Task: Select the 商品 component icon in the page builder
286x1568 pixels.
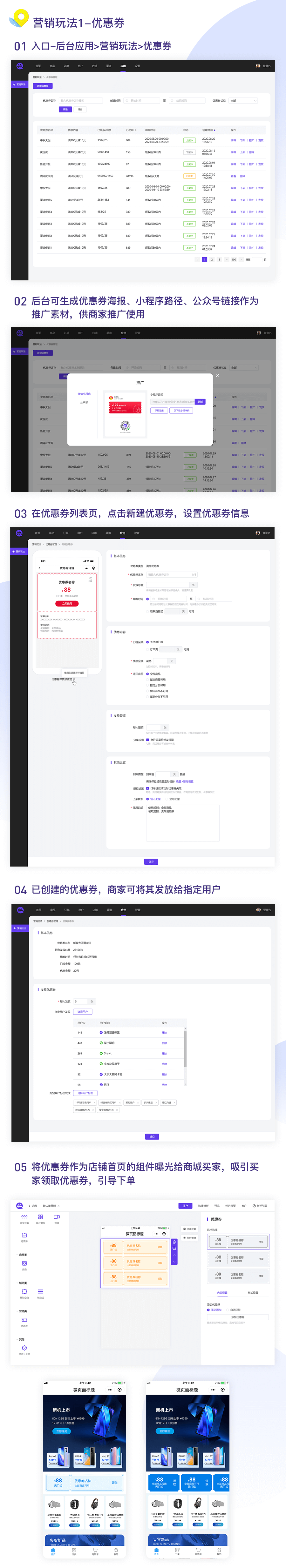Action: pyautogui.click(x=24, y=1264)
